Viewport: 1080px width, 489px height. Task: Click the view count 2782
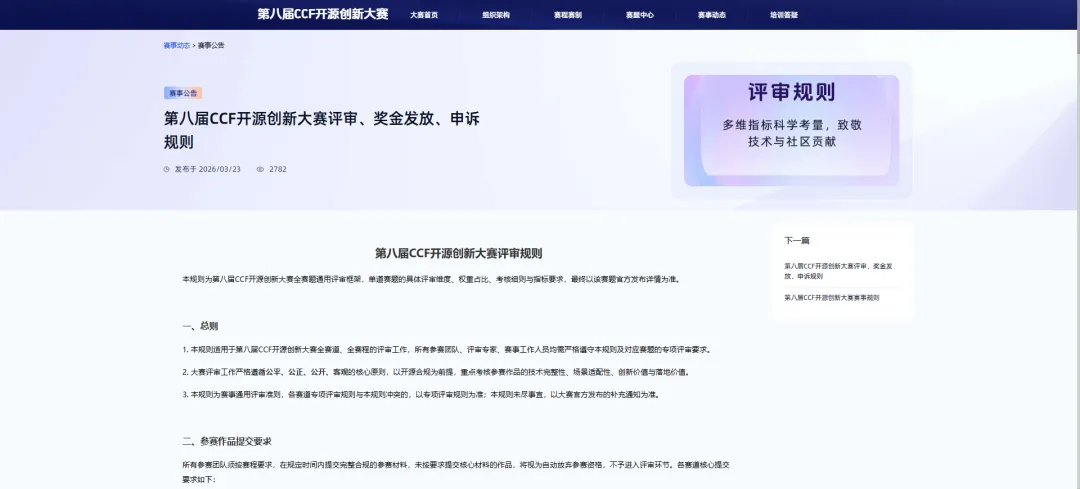[x=278, y=169]
